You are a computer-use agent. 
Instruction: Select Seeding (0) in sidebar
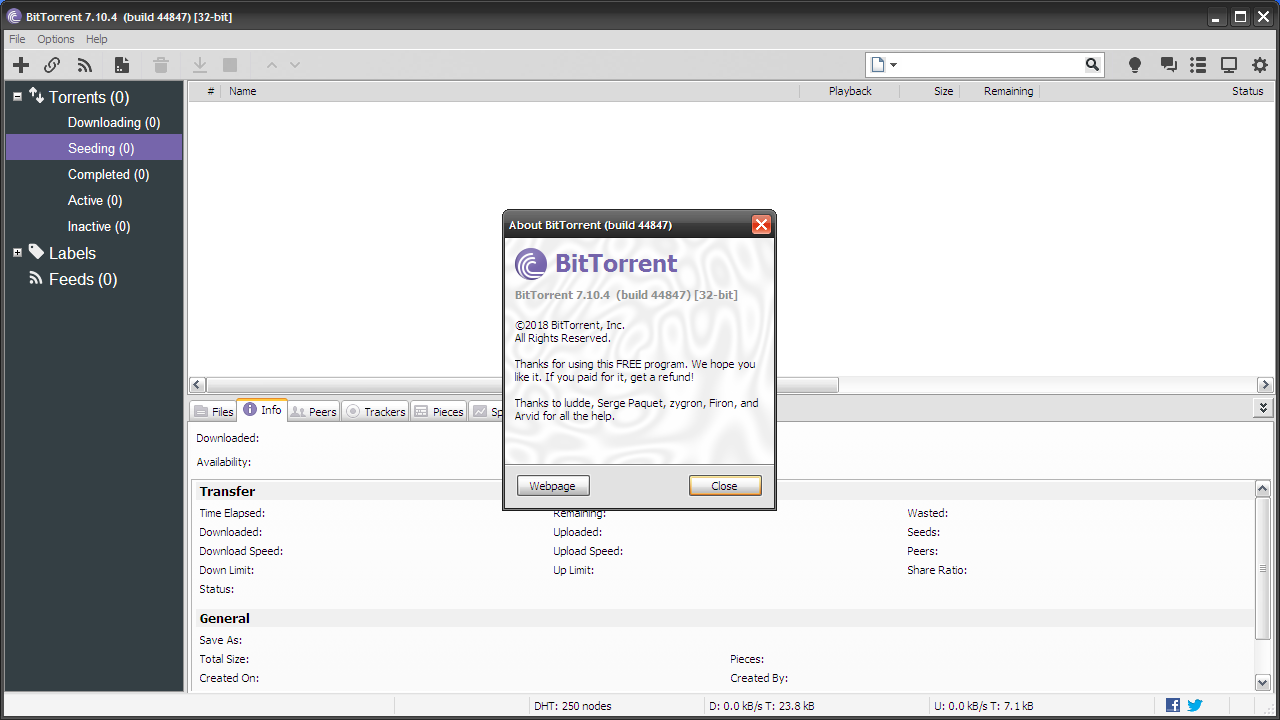[94, 148]
